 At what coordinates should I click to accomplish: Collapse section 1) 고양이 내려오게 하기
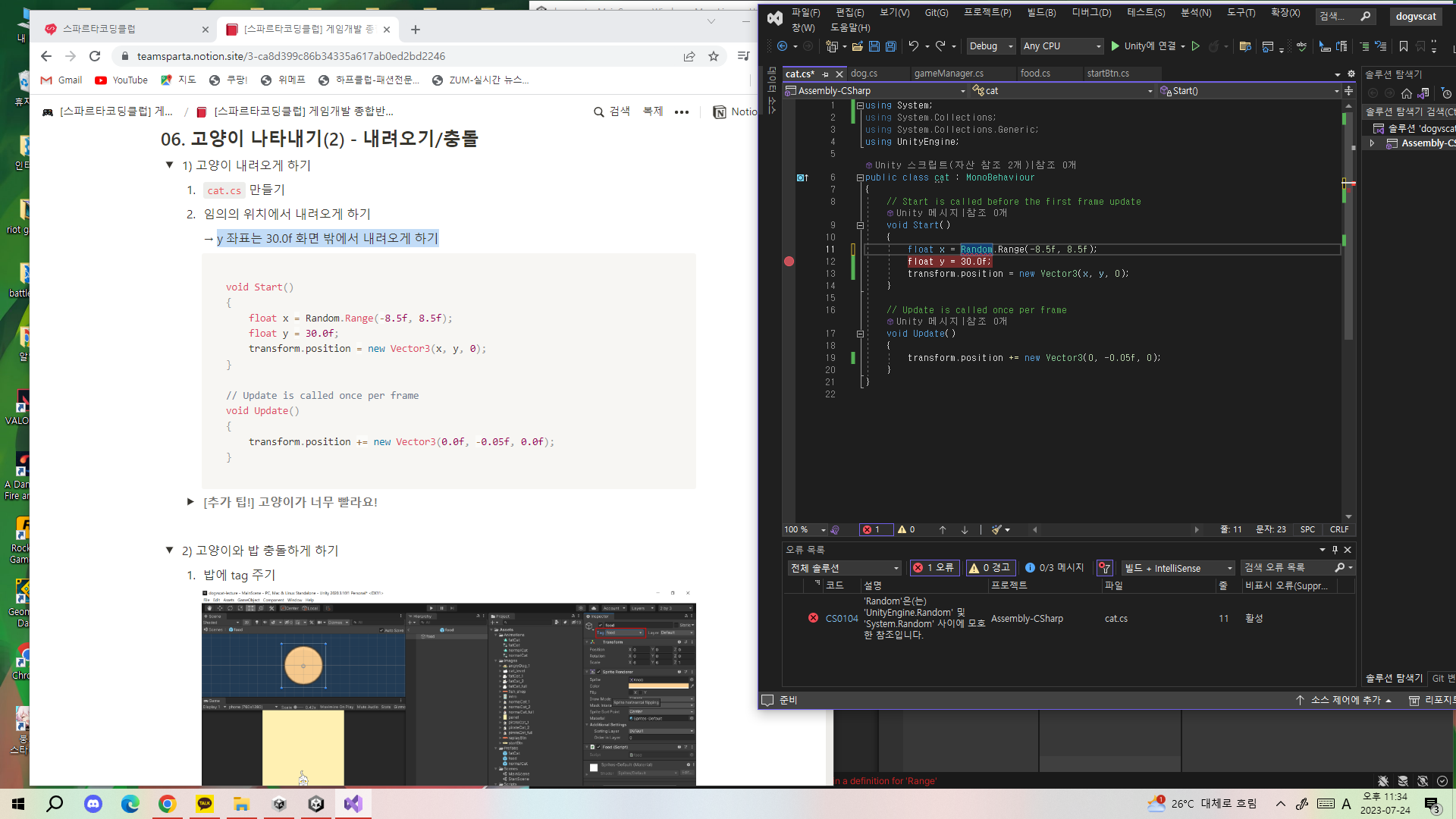[169, 165]
